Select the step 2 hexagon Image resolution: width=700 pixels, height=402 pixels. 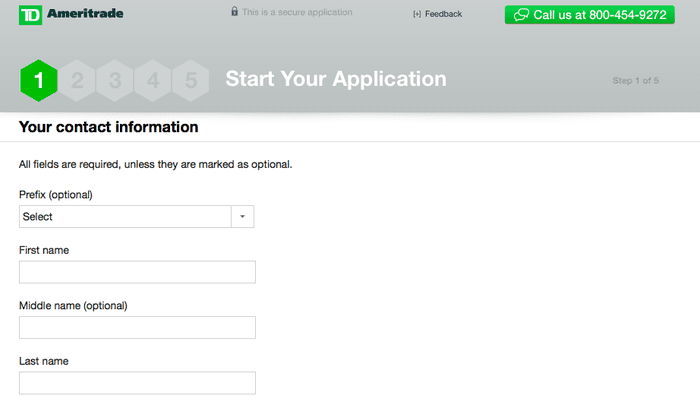[77, 80]
